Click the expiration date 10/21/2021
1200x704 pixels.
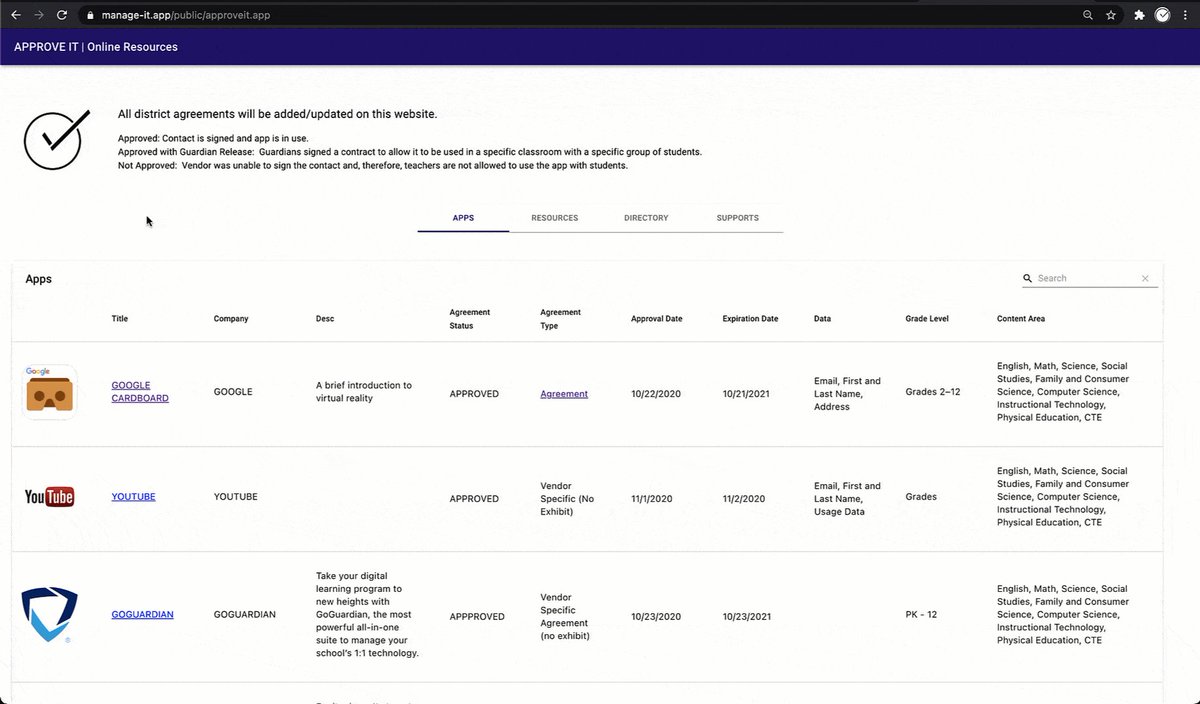tap(748, 394)
